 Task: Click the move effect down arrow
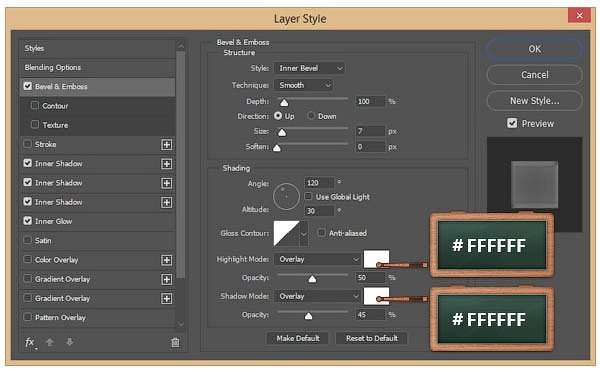pyautogui.click(x=69, y=342)
